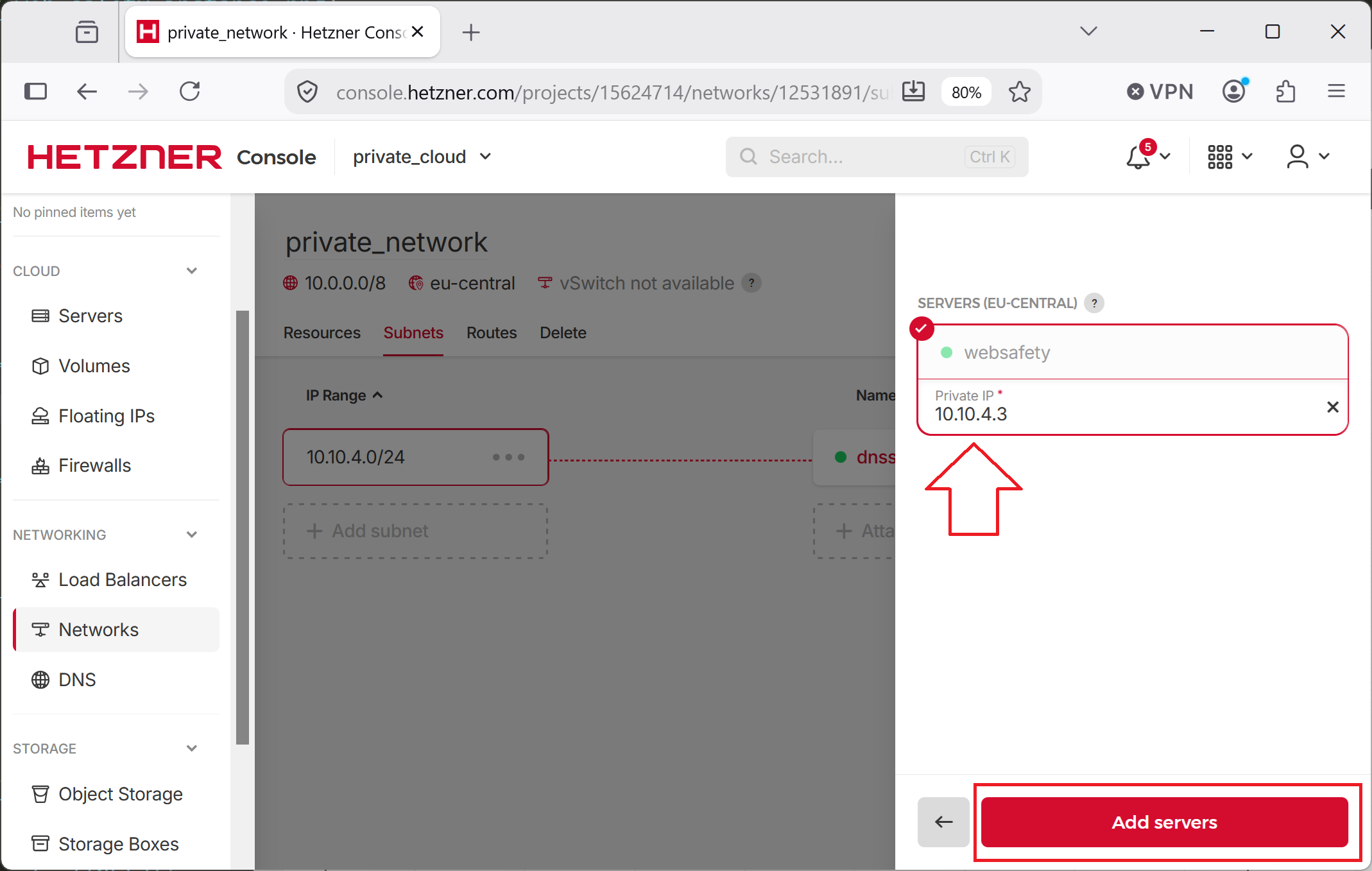Open a new browser tab
This screenshot has height=871, width=1372.
[x=471, y=32]
